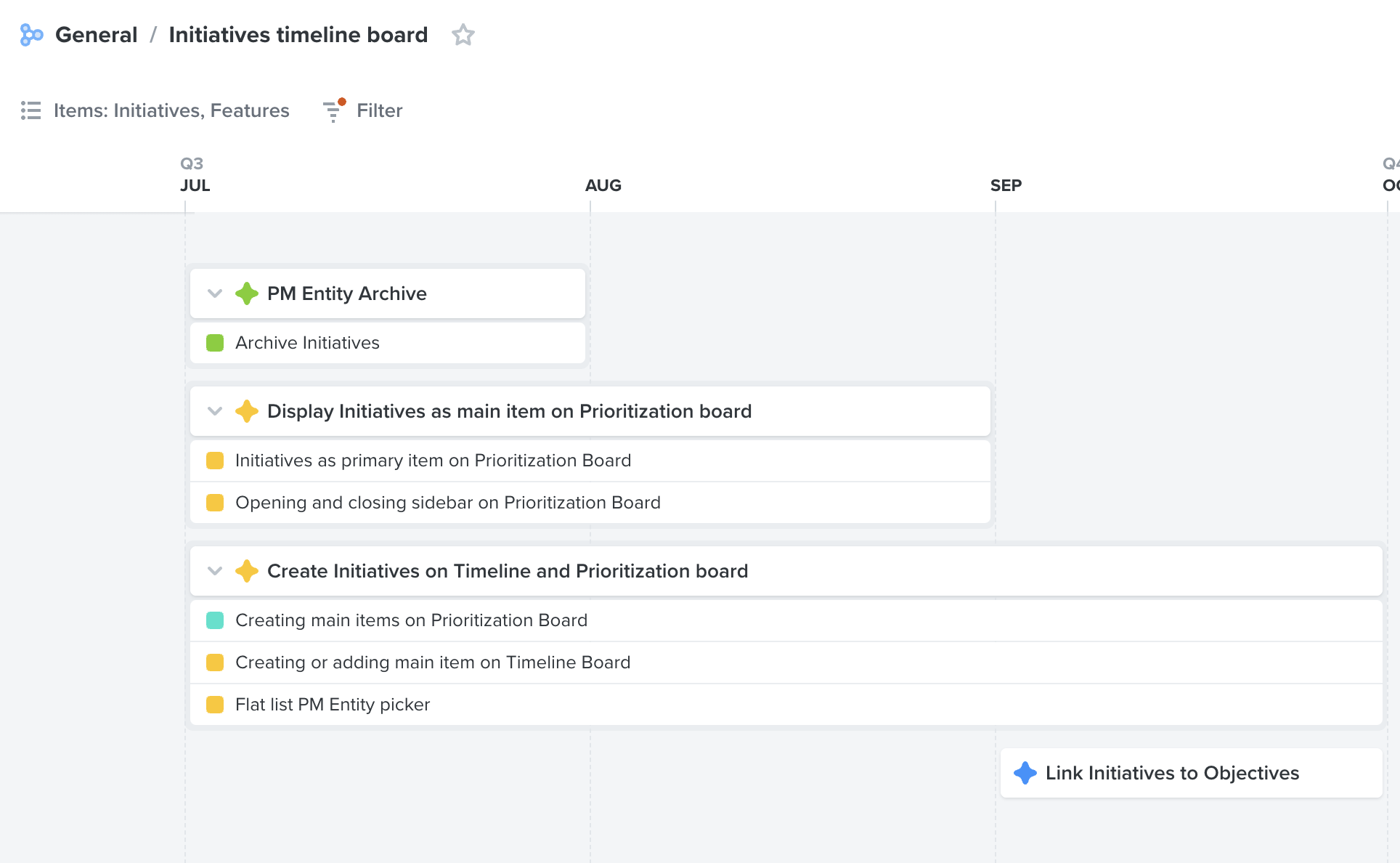The width and height of the screenshot is (1400, 863).
Task: Collapse the Display Initiatives initiative chevron
Action: (x=214, y=411)
